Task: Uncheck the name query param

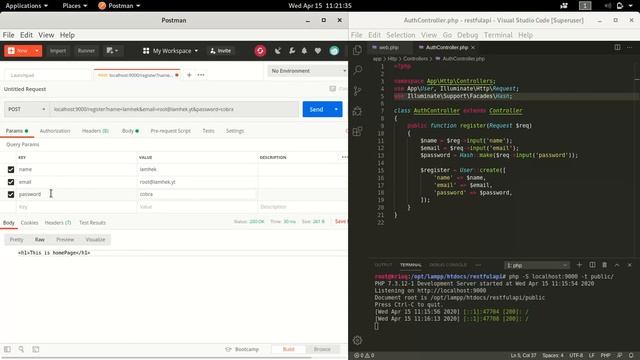Action: (11, 169)
